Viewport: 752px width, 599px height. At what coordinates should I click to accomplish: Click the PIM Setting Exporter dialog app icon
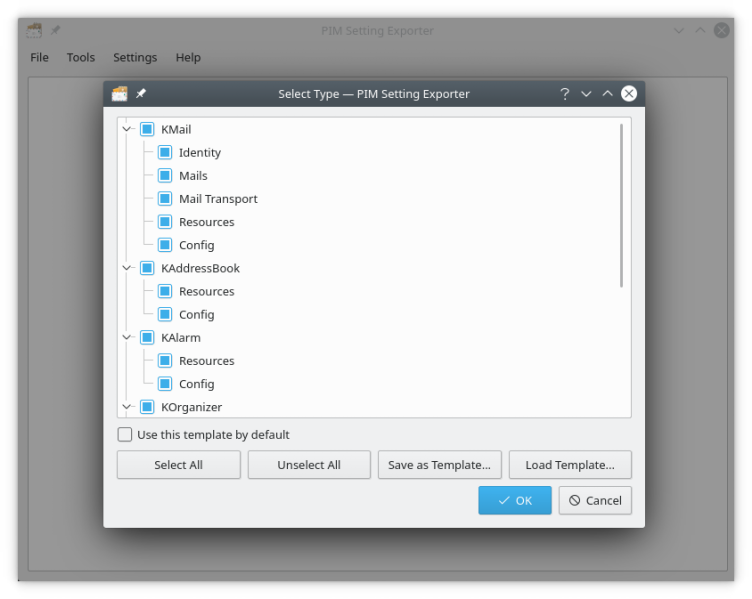120,94
